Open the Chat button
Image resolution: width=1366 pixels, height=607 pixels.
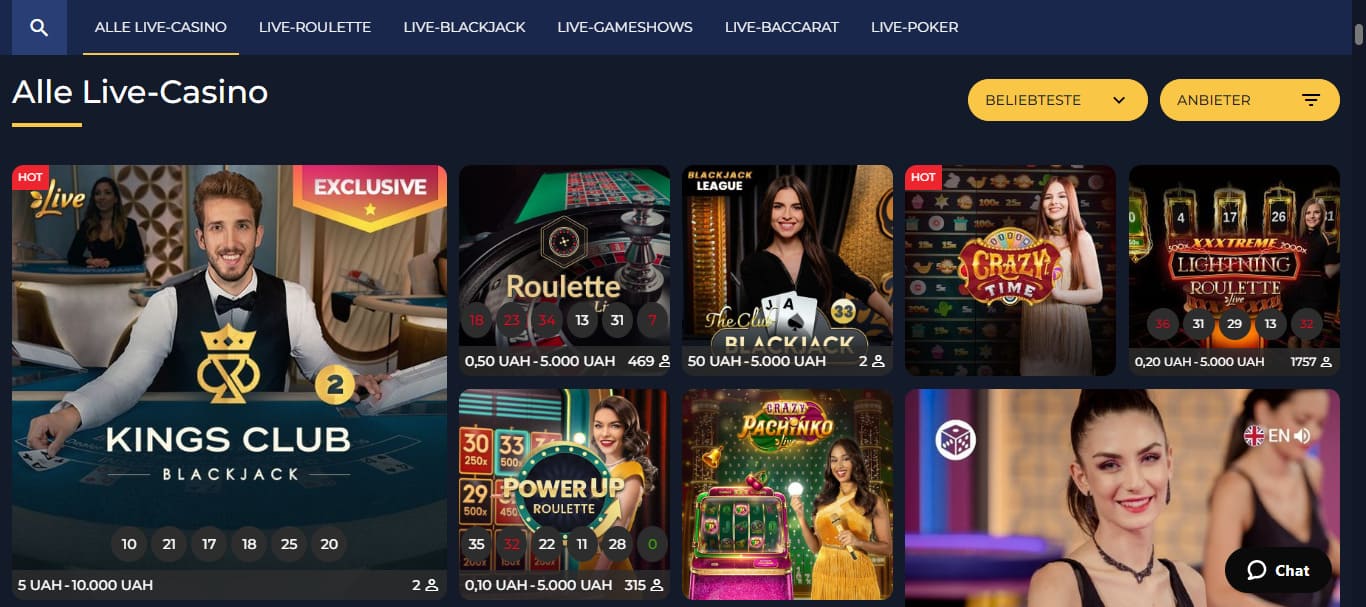pyautogui.click(x=1278, y=570)
